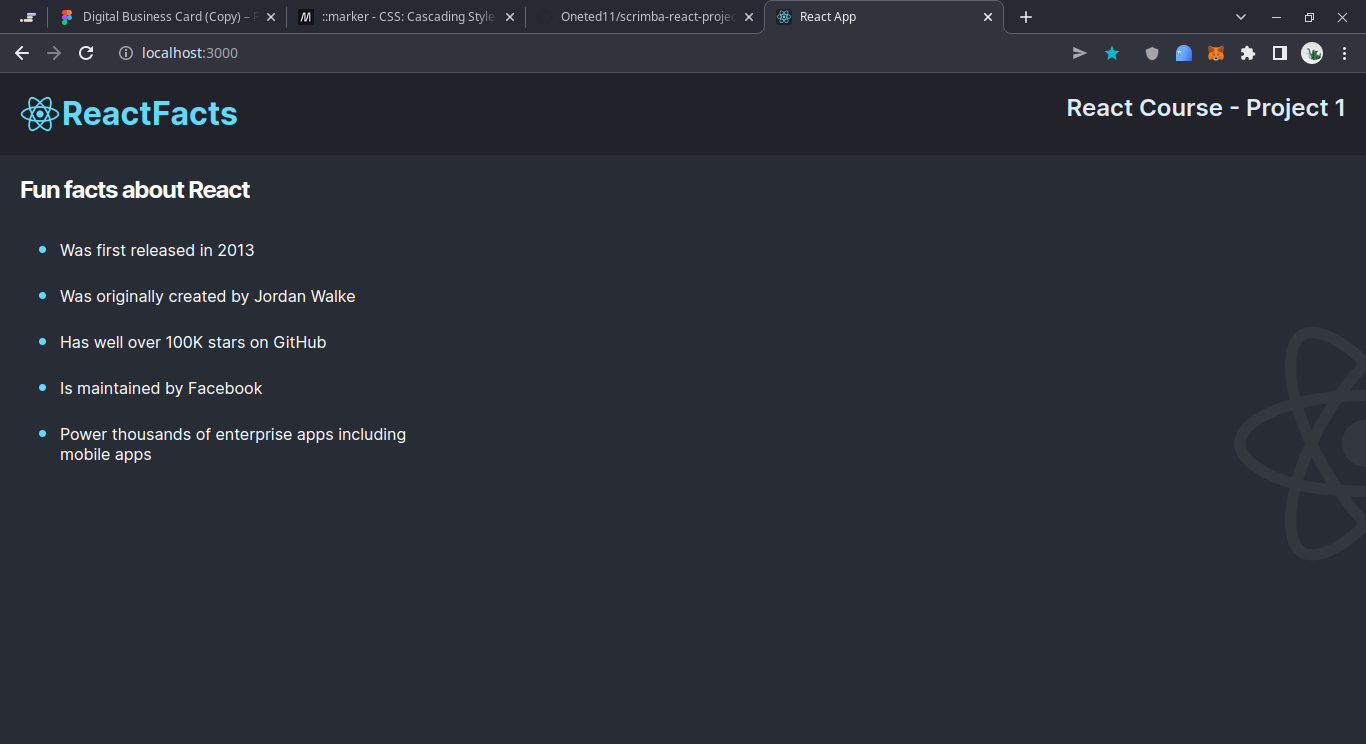The image size is (1366, 744).
Task: Switch to the ::marker CSS documentation tab
Action: click(400, 17)
